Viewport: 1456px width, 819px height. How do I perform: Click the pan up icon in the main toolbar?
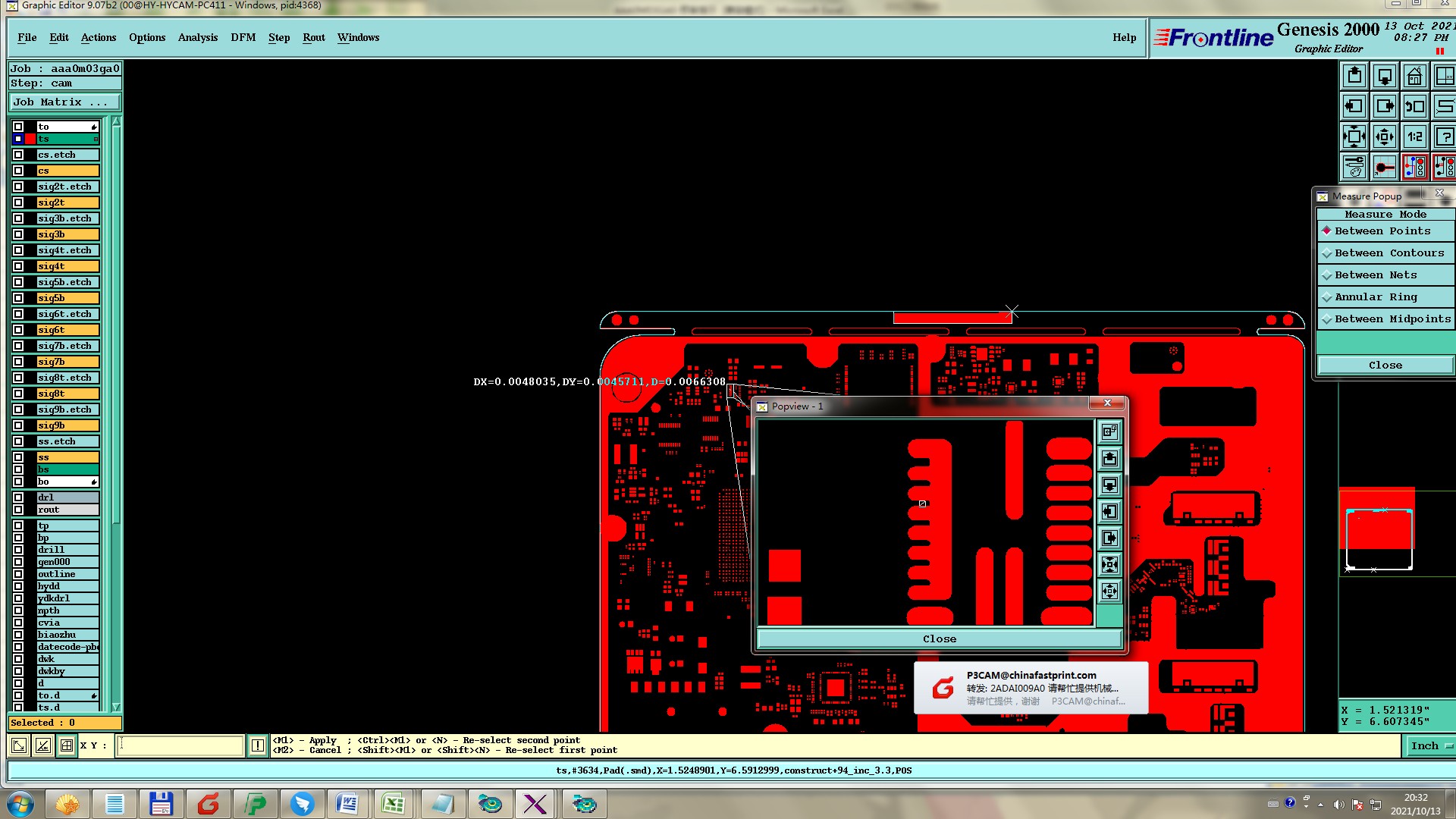pyautogui.click(x=1354, y=77)
